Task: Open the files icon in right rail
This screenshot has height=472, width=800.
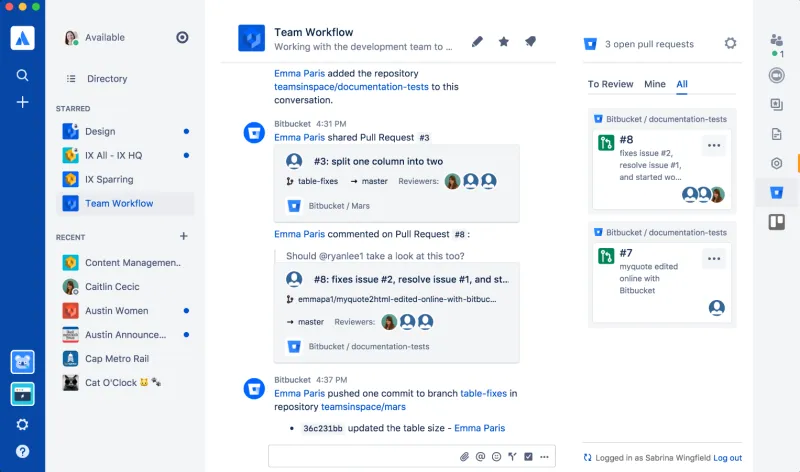Action: pyautogui.click(x=777, y=105)
